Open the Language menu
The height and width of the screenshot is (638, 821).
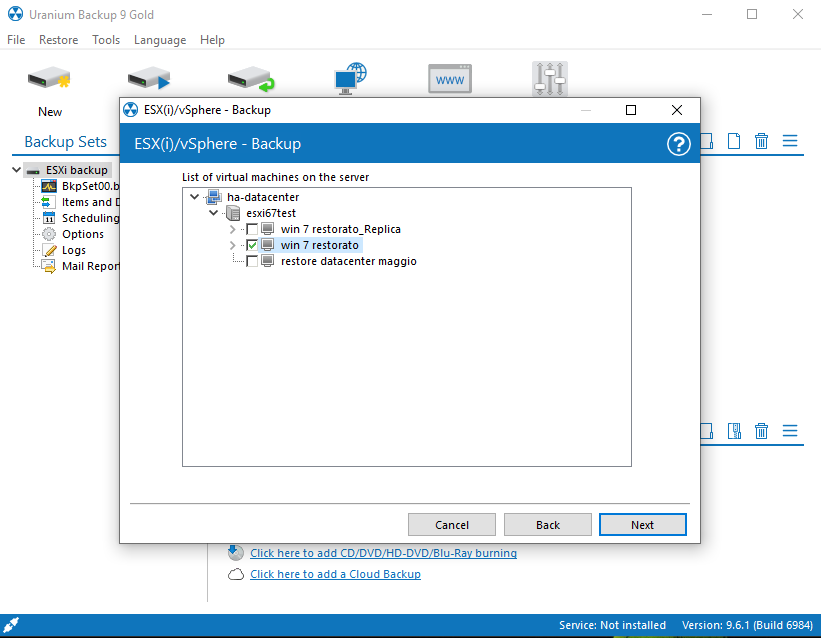(160, 40)
